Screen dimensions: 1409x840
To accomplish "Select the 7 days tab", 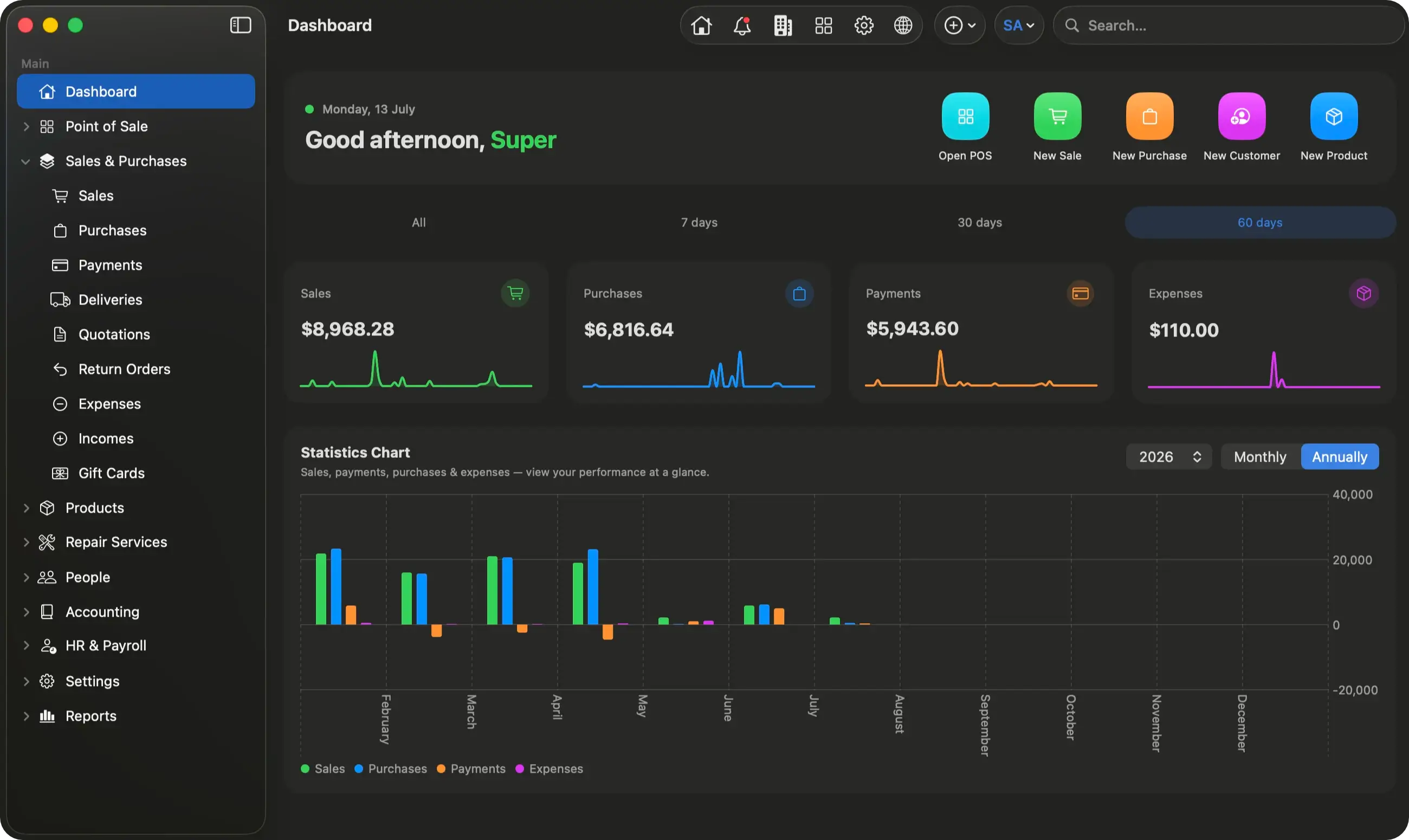I will 699,222.
